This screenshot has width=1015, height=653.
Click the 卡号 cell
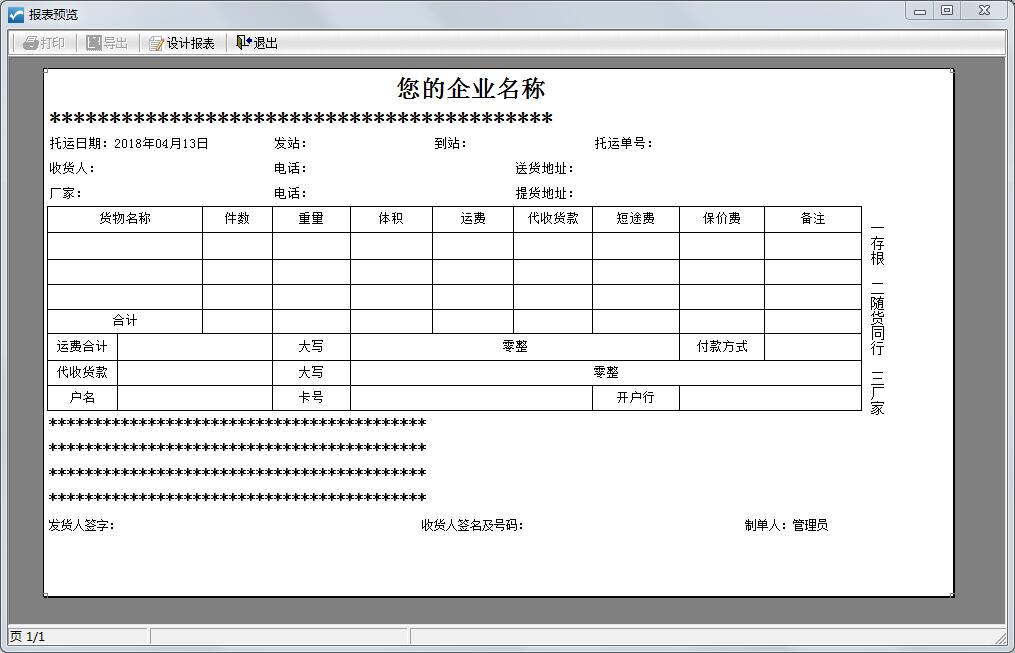pyautogui.click(x=311, y=398)
